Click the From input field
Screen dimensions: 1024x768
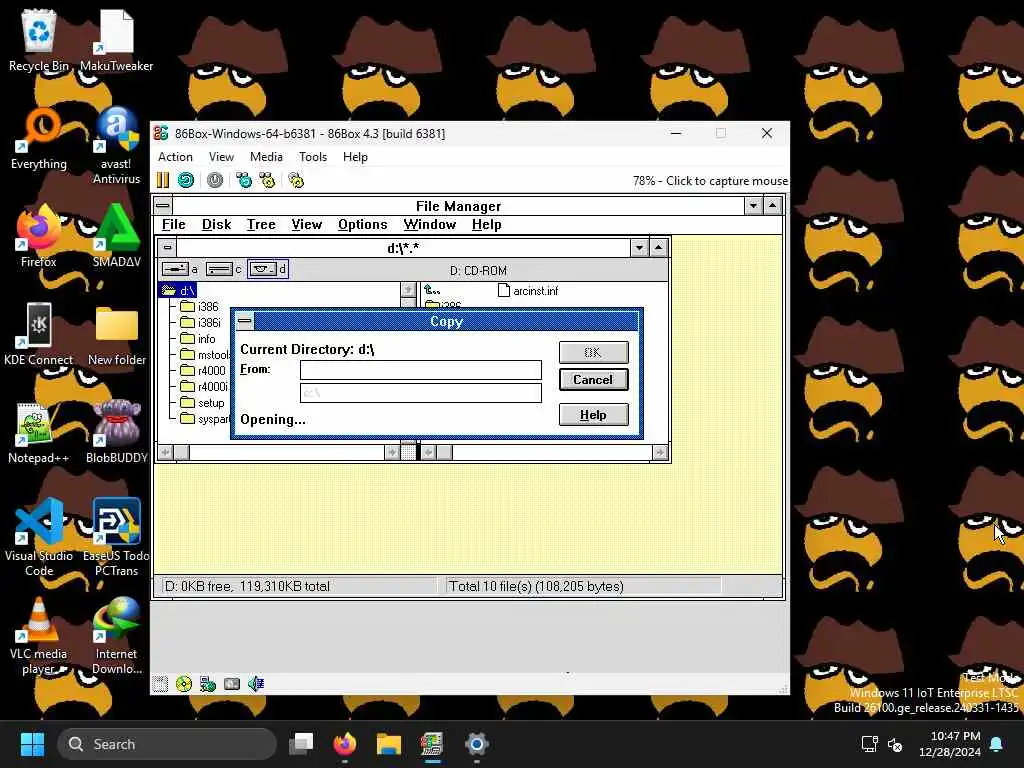tap(421, 370)
